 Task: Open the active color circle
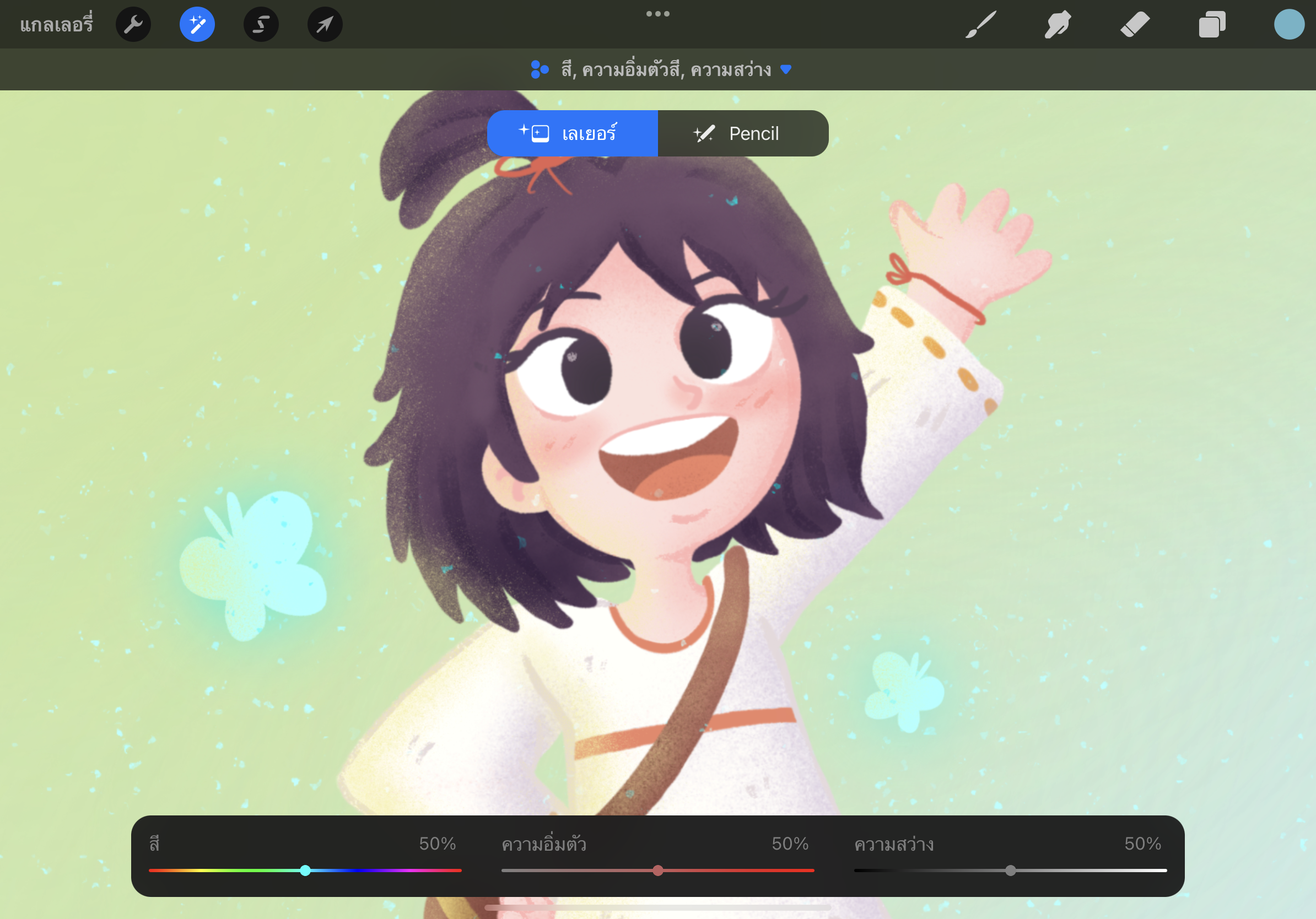tap(1289, 25)
